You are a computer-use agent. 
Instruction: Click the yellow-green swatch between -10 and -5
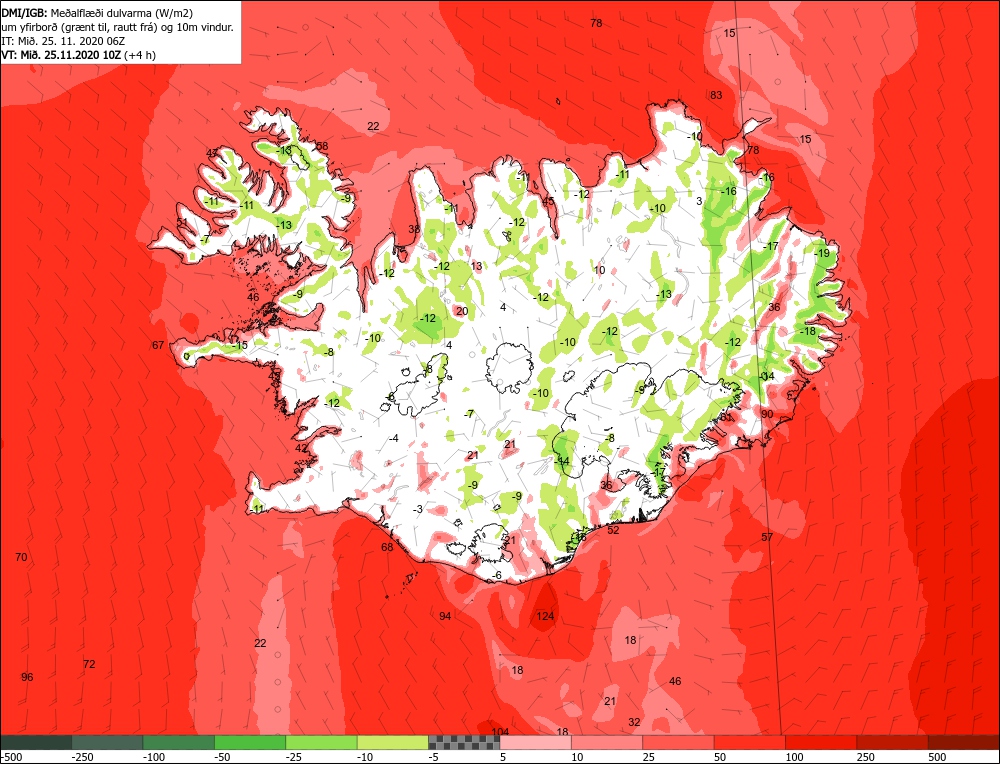pos(393,742)
